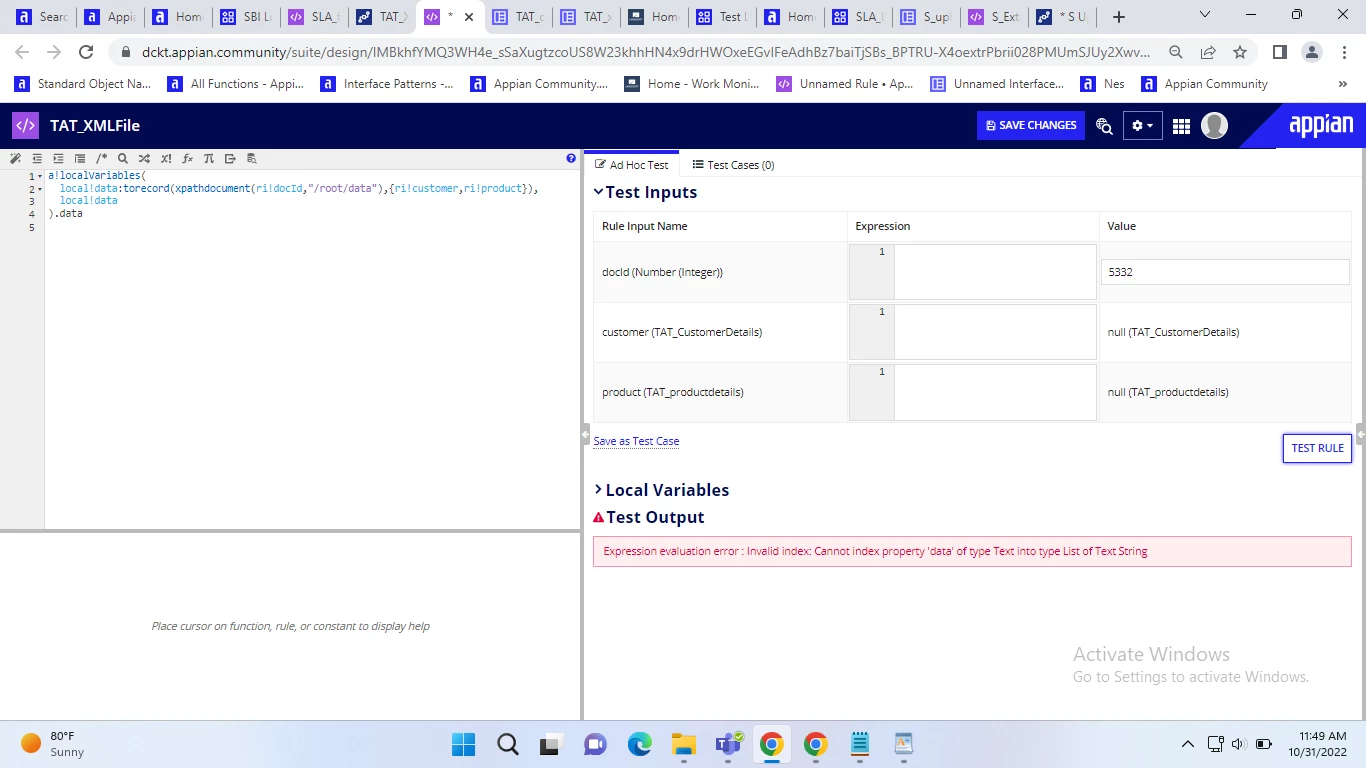Click the pi constant toolbar icon
This screenshot has height=768, width=1366.
pos(209,158)
